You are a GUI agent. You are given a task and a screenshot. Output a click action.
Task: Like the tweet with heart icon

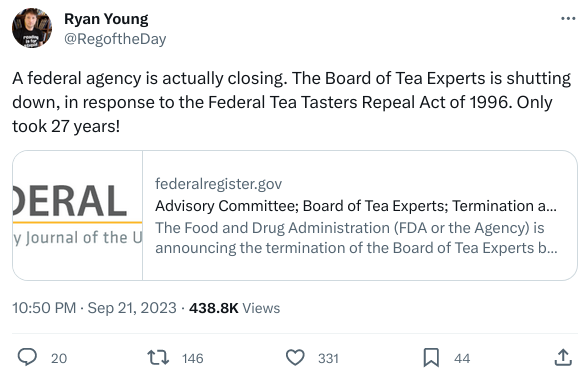[295, 357]
